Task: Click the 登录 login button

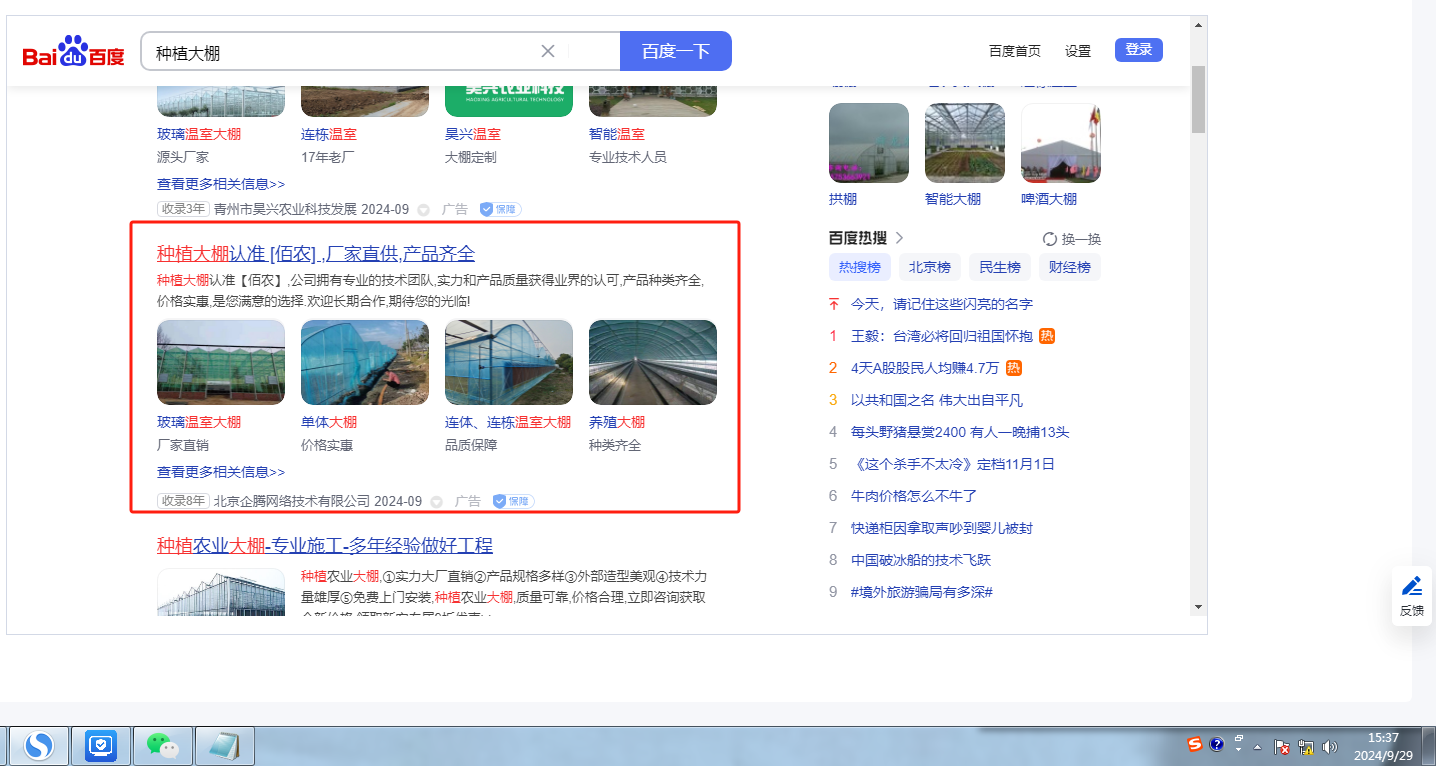Action: tap(1138, 50)
